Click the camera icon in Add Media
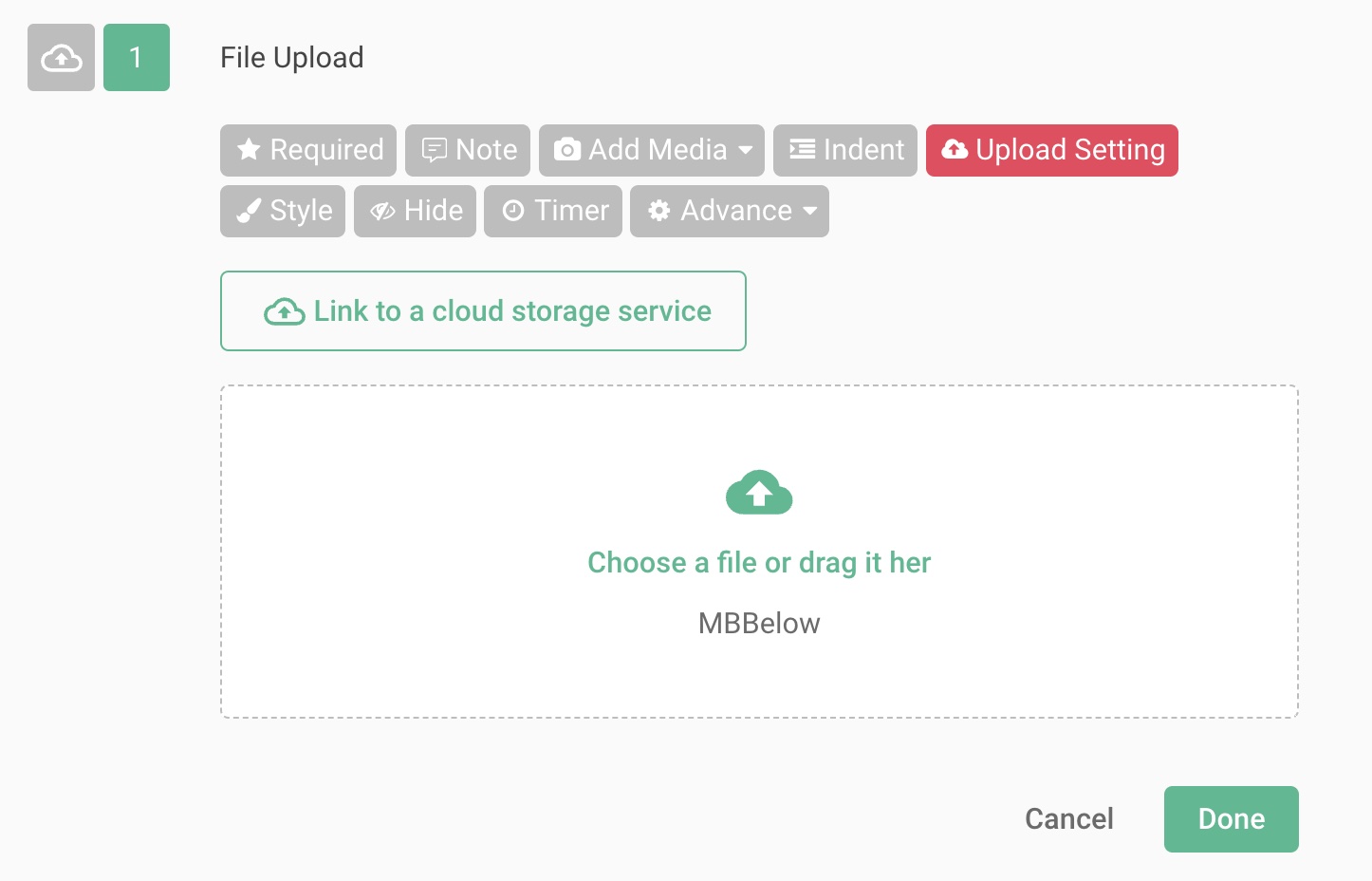 567,149
